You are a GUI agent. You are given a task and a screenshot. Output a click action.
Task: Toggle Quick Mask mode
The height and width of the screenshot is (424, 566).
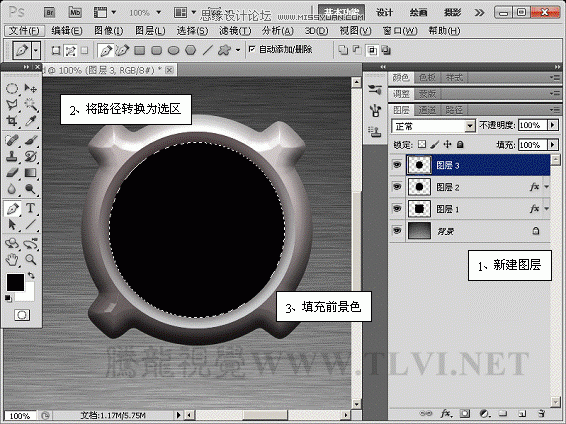pyautogui.click(x=22, y=315)
